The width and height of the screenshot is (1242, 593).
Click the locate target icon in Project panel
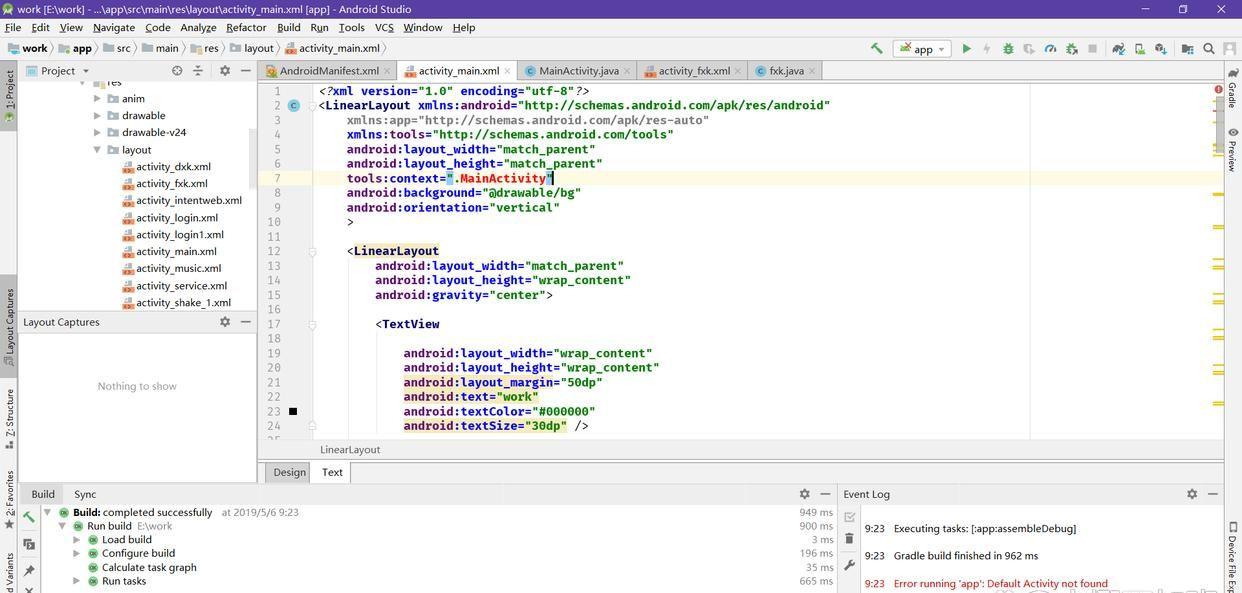(x=177, y=71)
